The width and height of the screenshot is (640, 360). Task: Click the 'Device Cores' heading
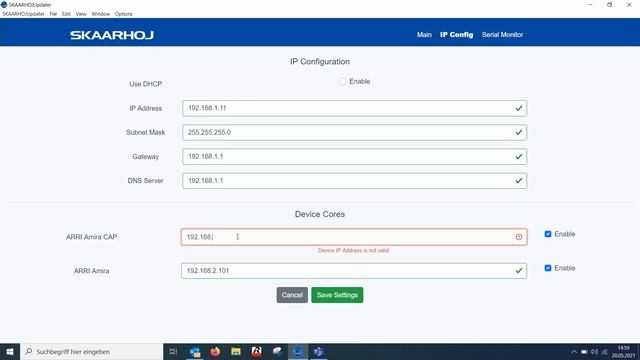(320, 214)
